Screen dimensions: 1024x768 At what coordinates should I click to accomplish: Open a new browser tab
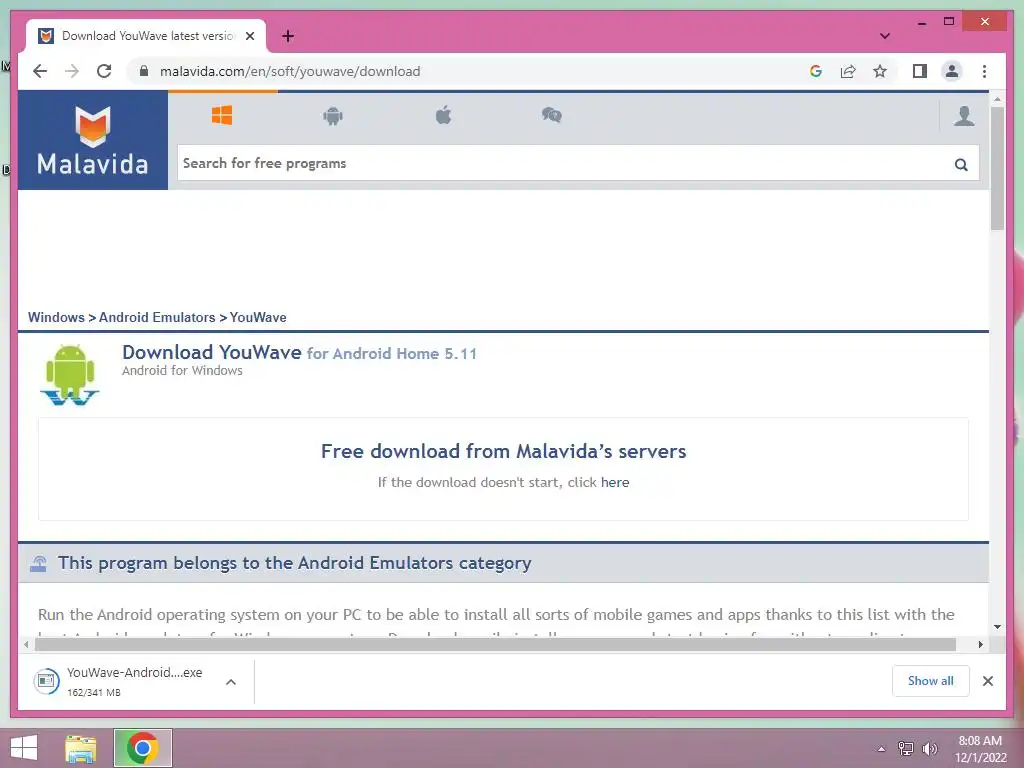tap(288, 36)
